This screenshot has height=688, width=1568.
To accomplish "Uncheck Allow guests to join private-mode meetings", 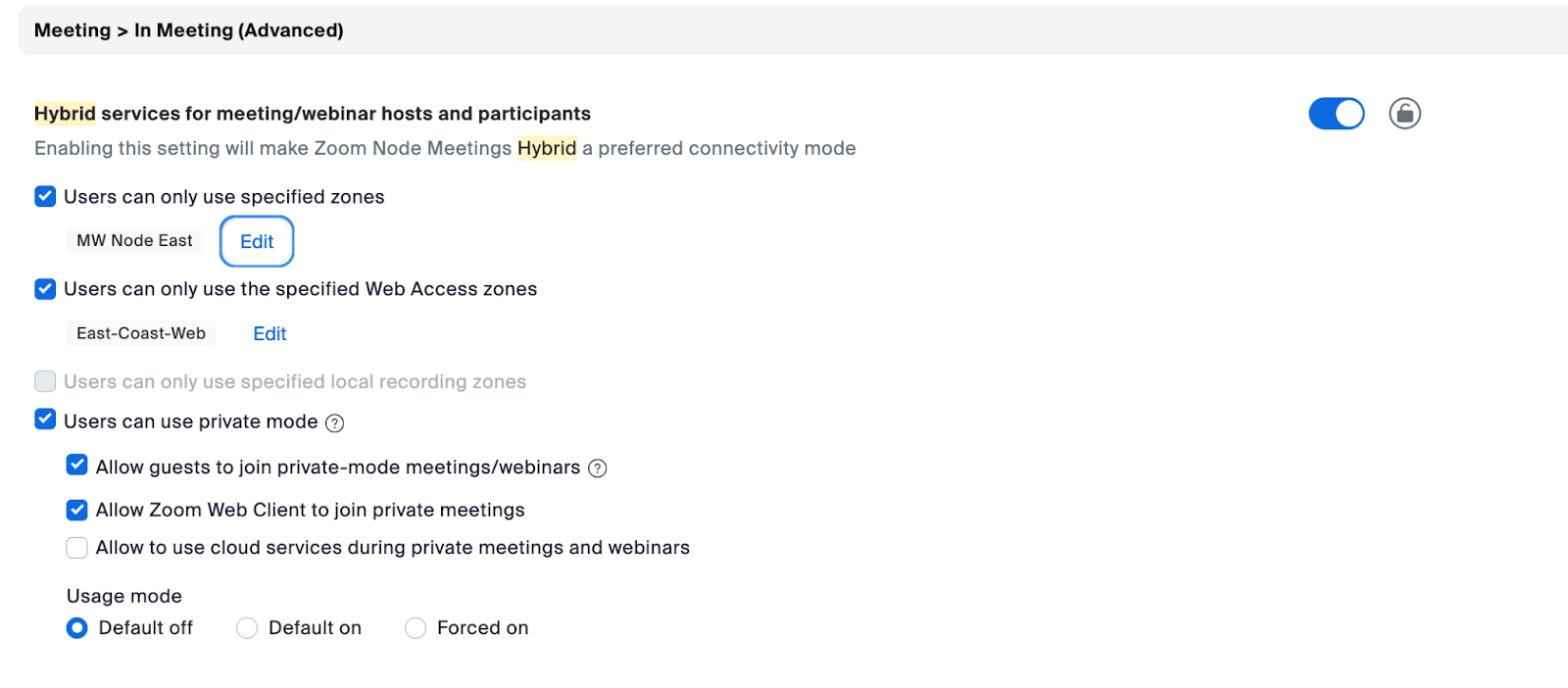I will click(x=77, y=466).
